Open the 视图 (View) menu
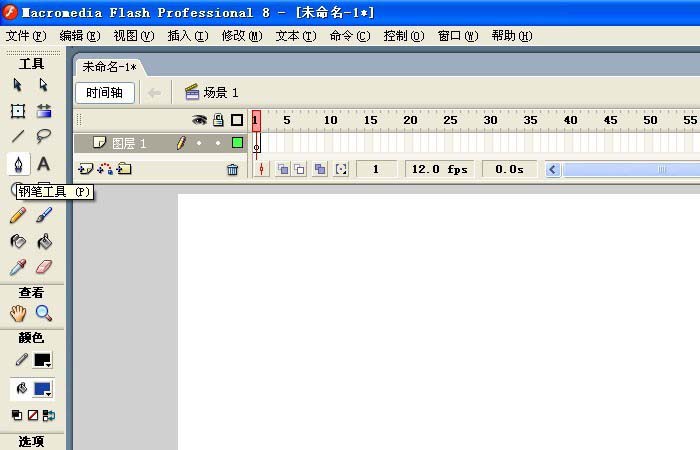Image resolution: width=700 pixels, height=450 pixels. pyautogui.click(x=134, y=36)
